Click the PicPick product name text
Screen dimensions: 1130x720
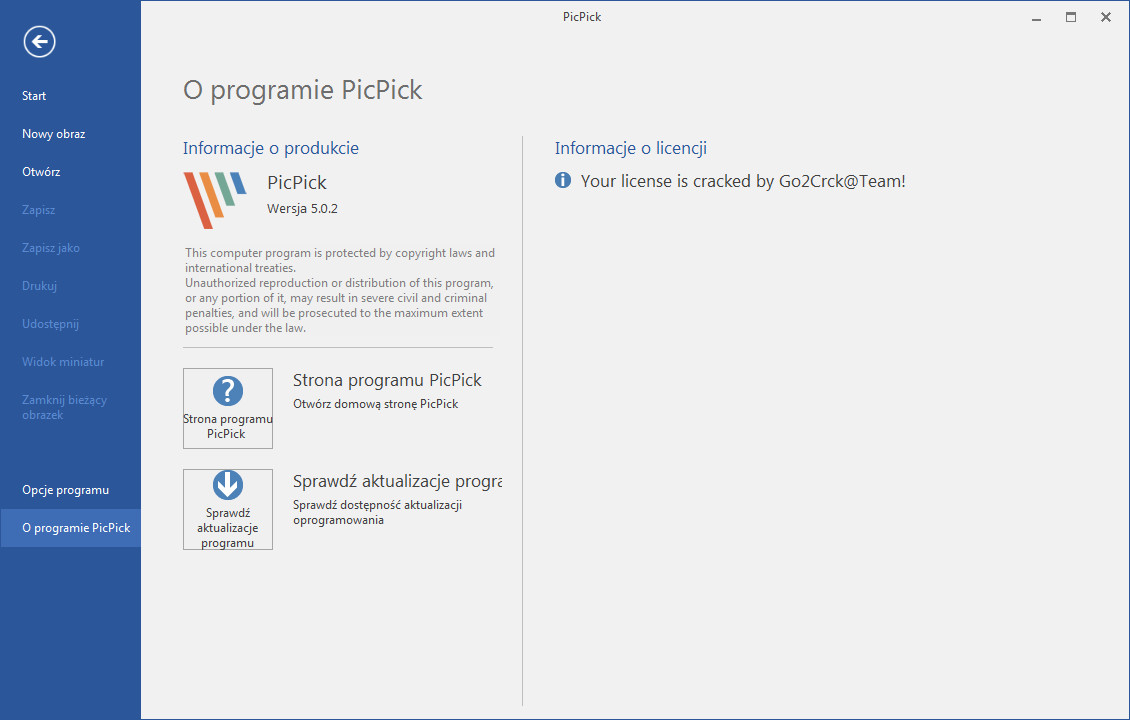(x=297, y=183)
